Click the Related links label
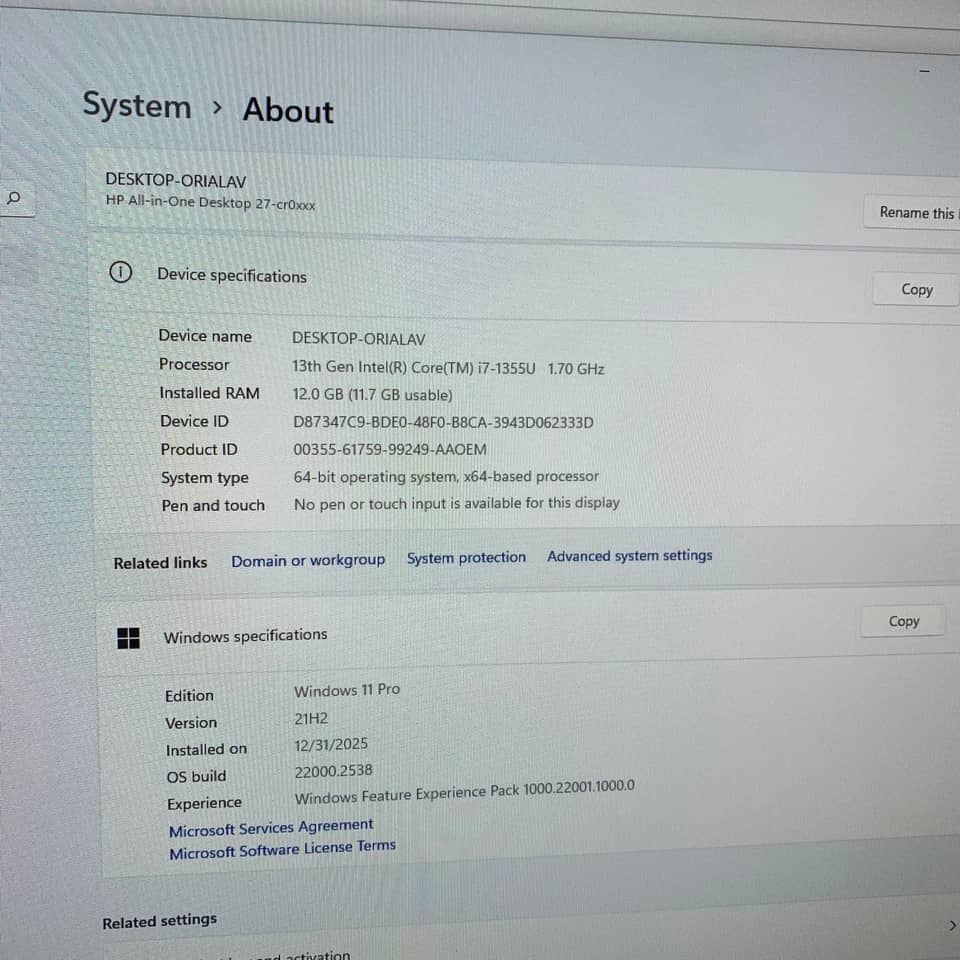The image size is (960, 960). click(x=160, y=563)
